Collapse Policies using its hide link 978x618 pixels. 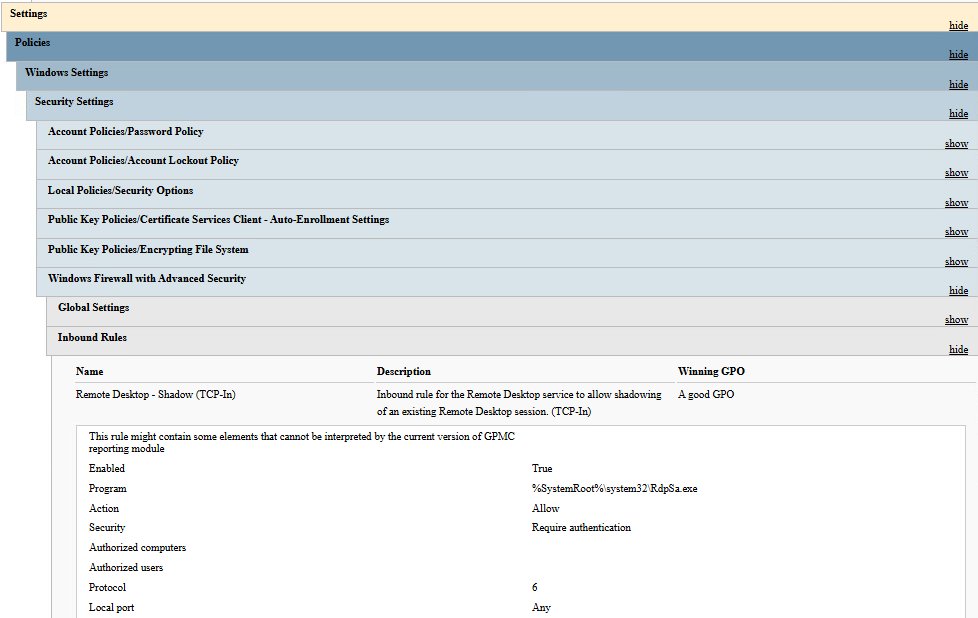point(958,55)
